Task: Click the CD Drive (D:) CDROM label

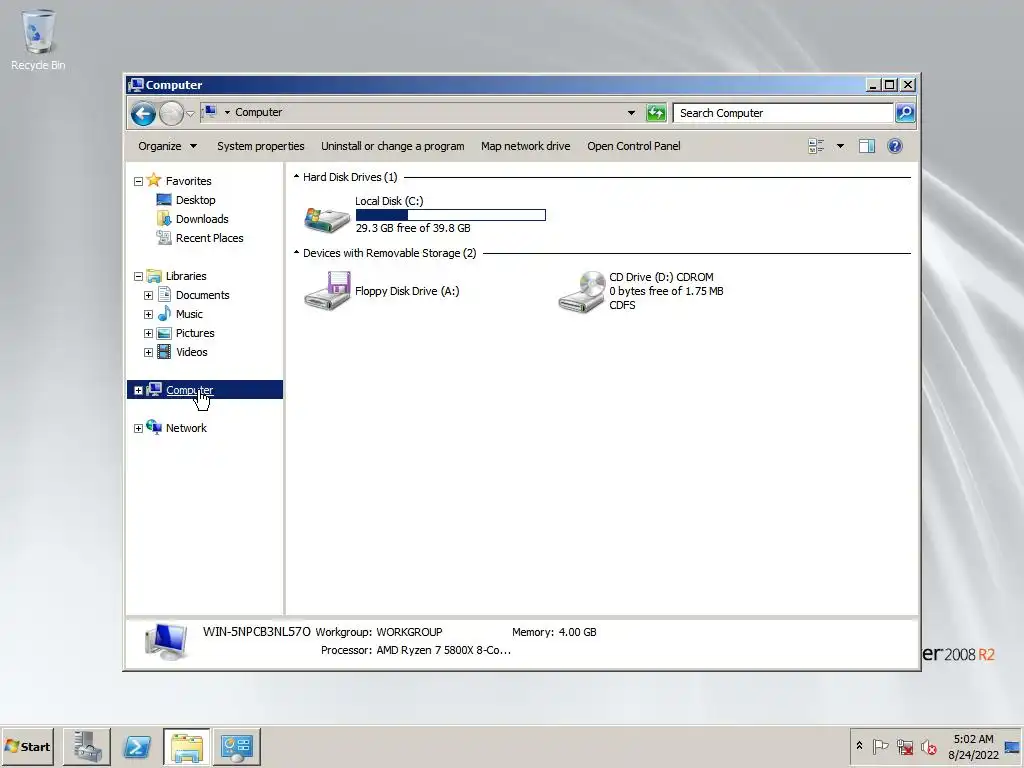Action: click(x=661, y=277)
